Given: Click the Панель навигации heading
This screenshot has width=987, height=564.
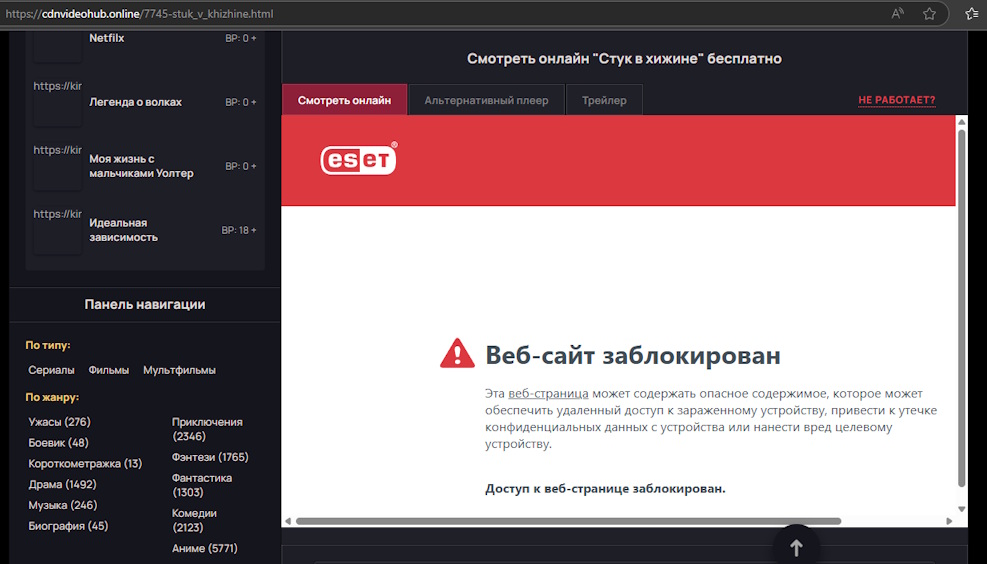Looking at the screenshot, I should (145, 305).
